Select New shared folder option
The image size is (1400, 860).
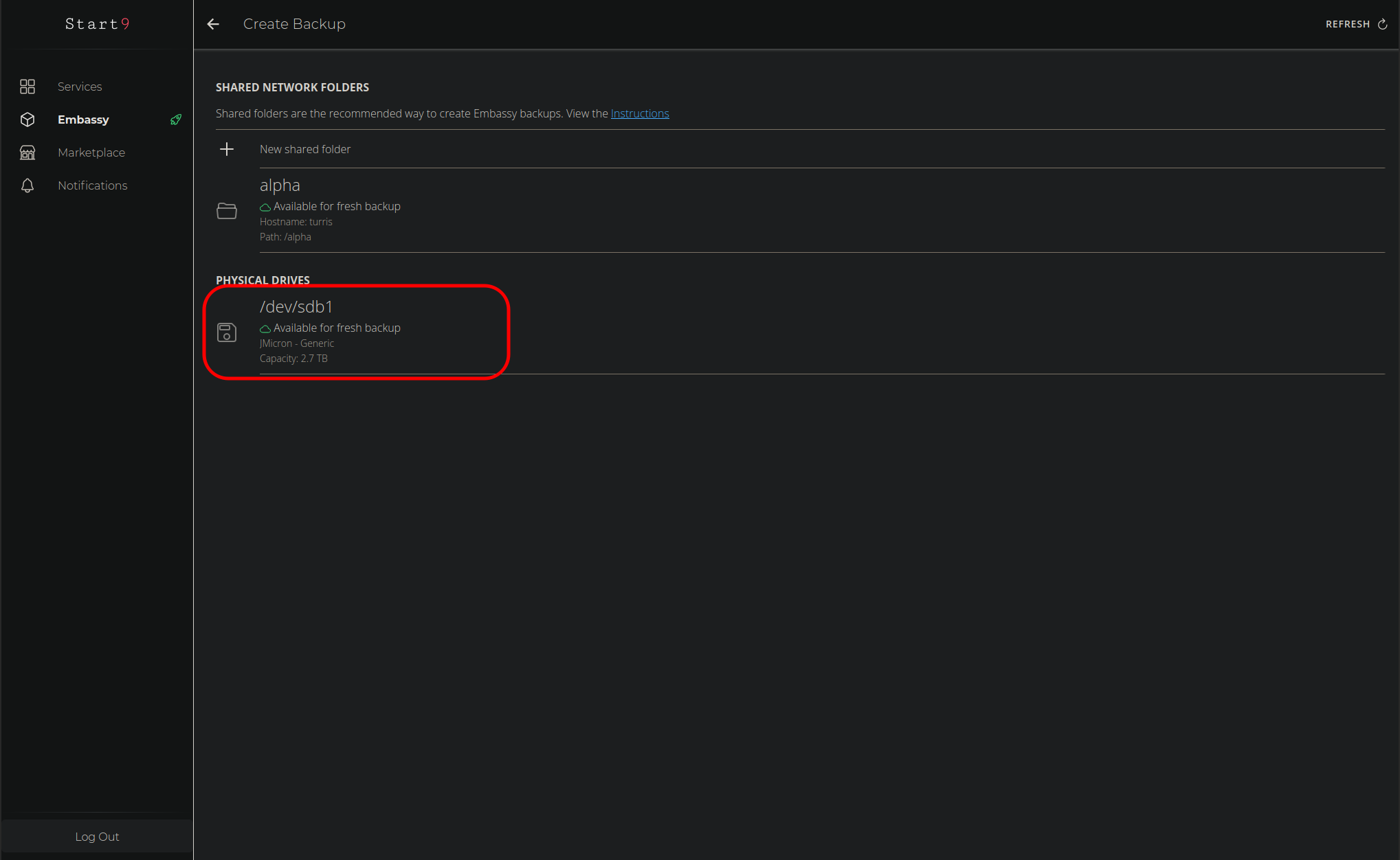pyautogui.click(x=305, y=149)
